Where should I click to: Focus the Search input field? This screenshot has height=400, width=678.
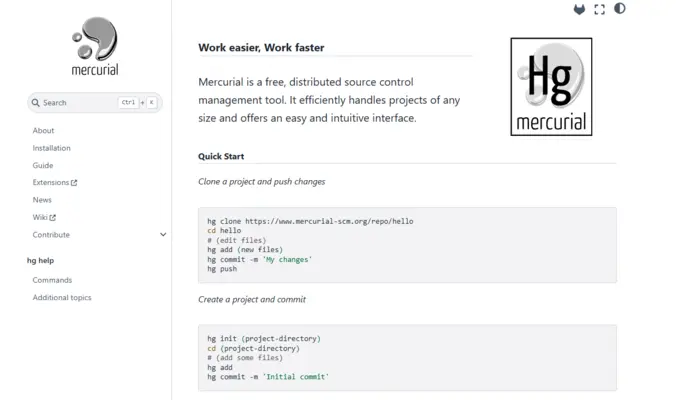[95, 103]
